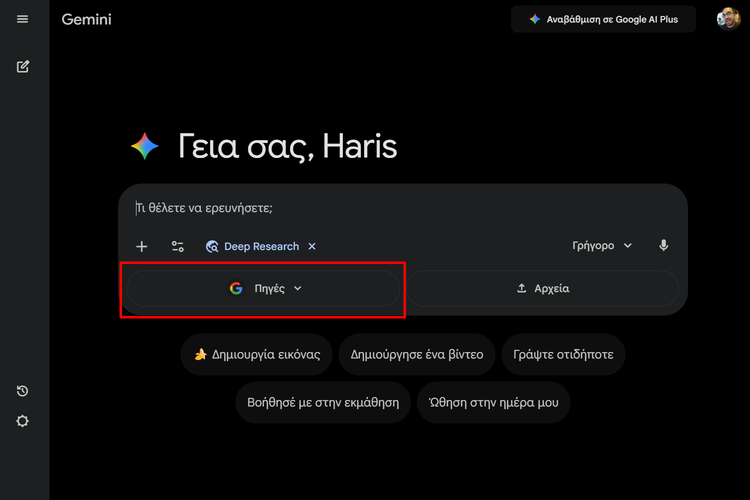The image size is (750, 500).
Task: Click Αναβάθμιση σε Google AI Plus
Action: [603, 19]
